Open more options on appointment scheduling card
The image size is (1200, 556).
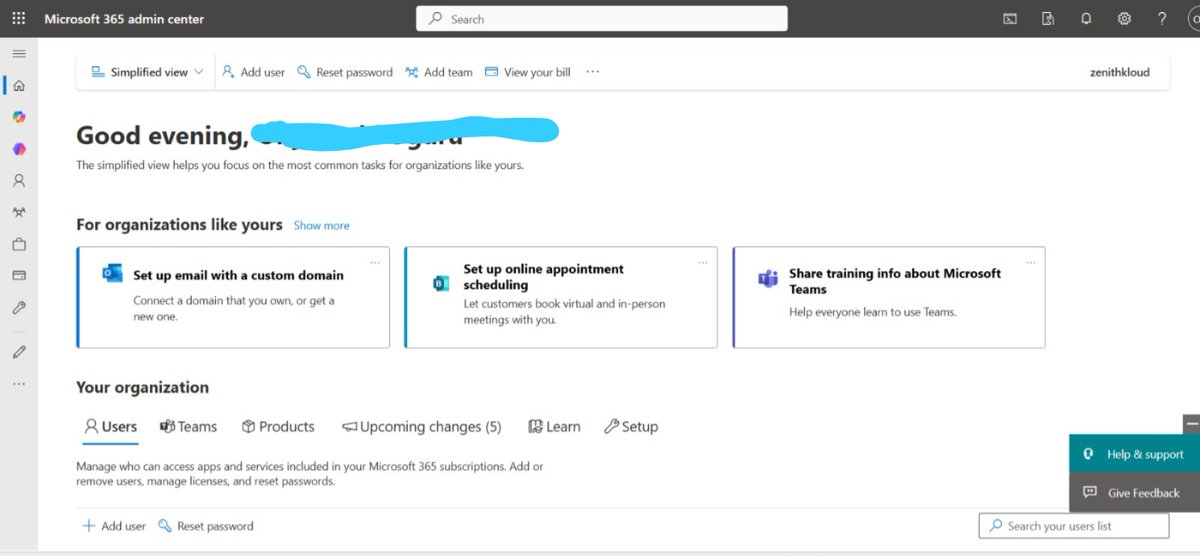703,262
